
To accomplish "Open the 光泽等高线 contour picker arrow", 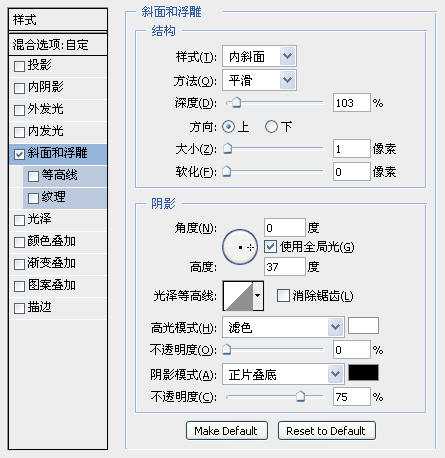I will (258, 296).
